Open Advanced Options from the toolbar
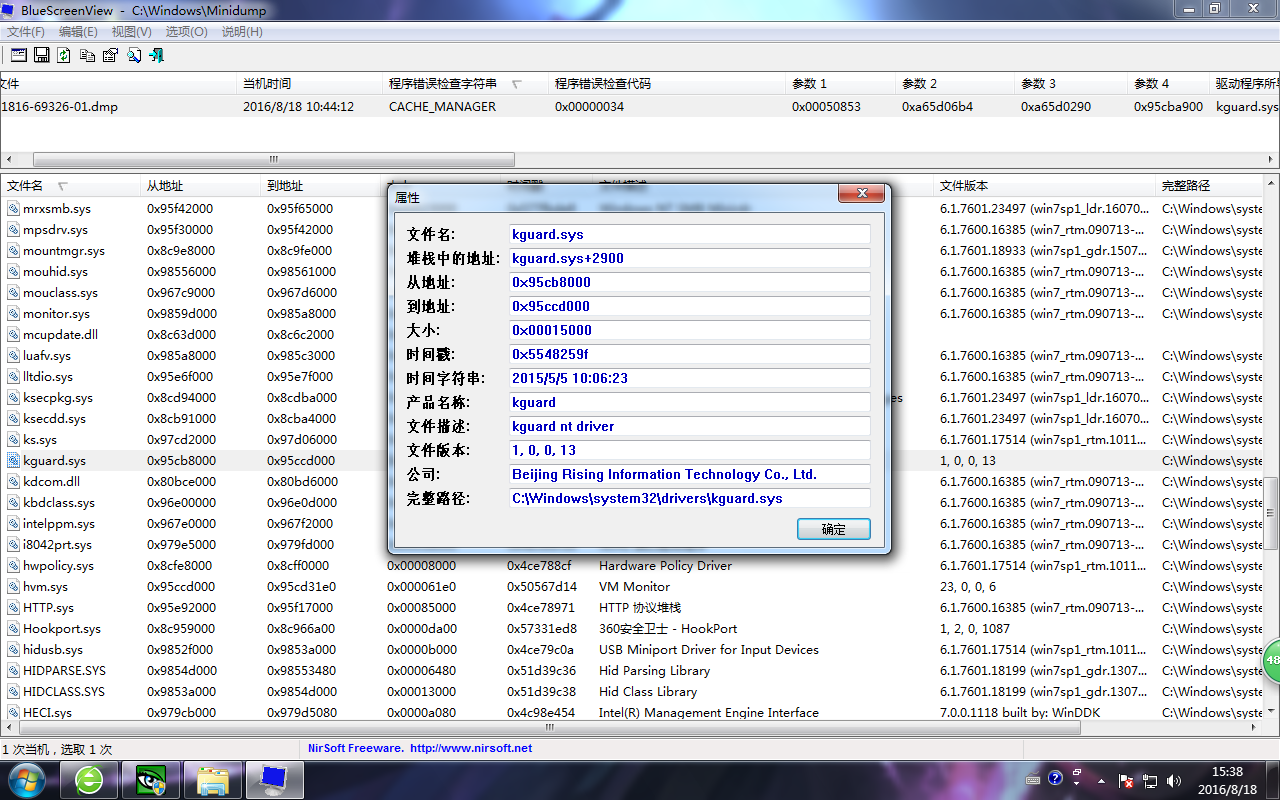Viewport: 1280px width, 800px height. [x=19, y=55]
